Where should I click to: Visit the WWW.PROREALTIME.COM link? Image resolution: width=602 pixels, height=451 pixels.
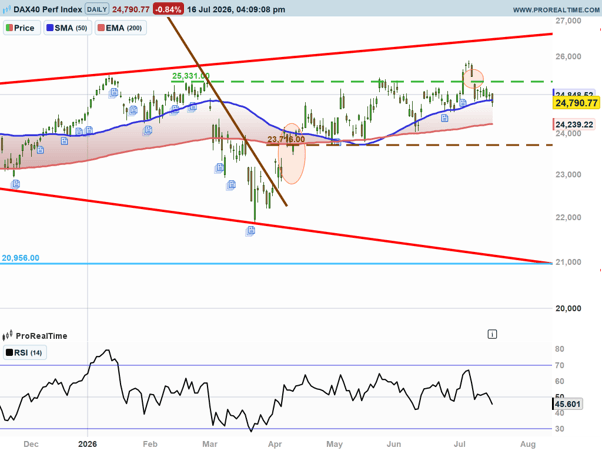tap(556, 10)
